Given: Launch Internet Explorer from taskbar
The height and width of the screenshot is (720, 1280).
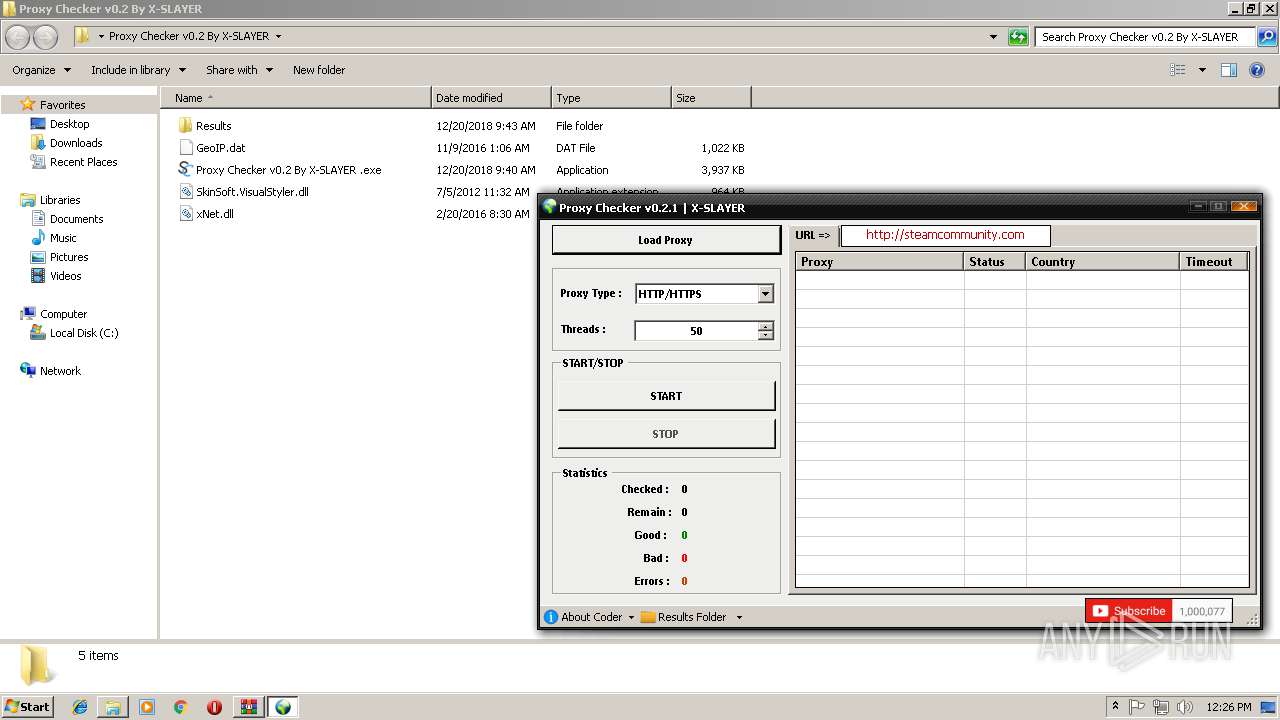Looking at the screenshot, I should point(80,707).
